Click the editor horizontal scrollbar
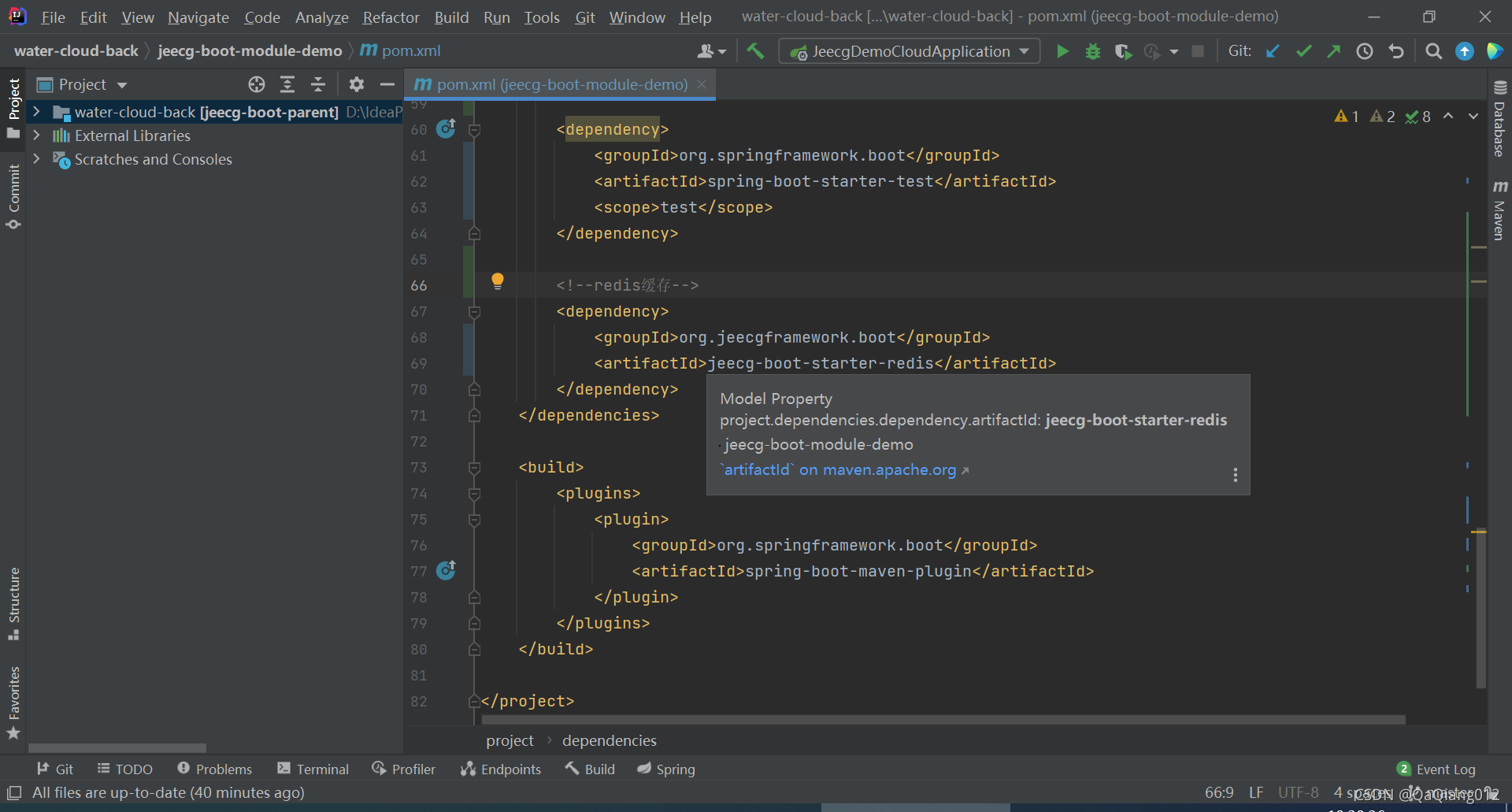The image size is (1512, 812). pos(943,719)
